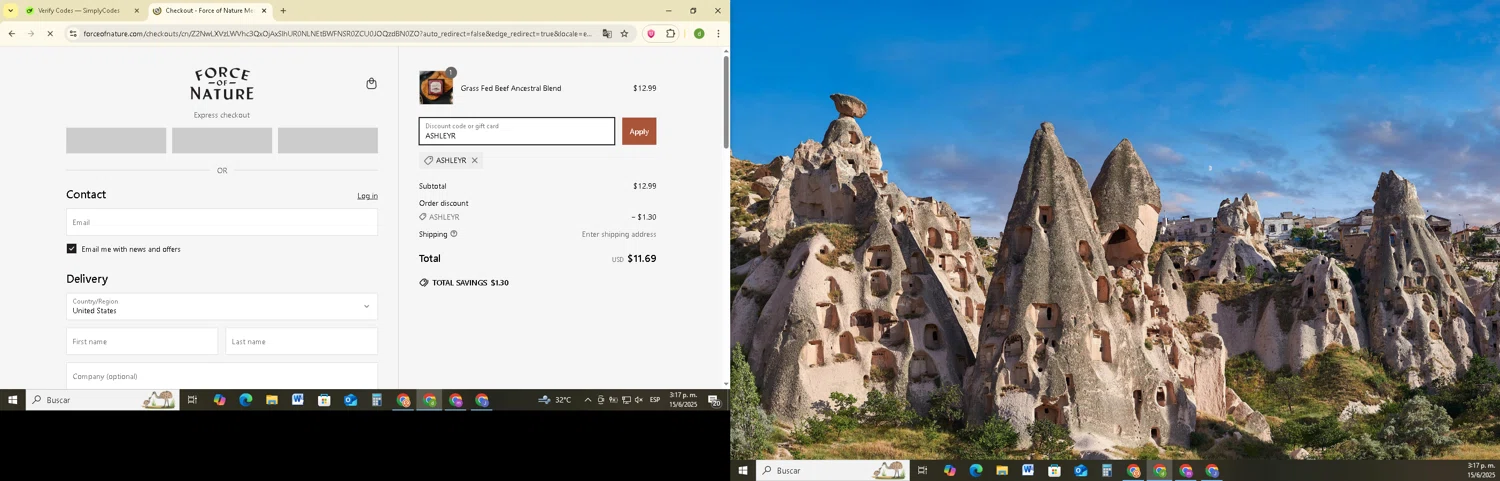View site information icon in address bar

coord(73,34)
